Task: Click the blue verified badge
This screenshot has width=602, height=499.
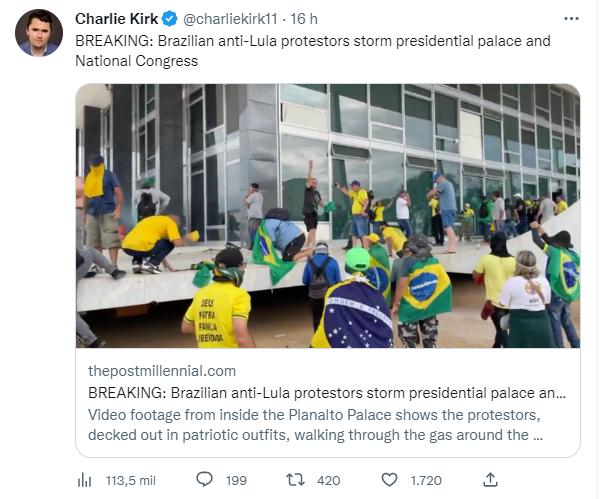Action: pyautogui.click(x=171, y=19)
